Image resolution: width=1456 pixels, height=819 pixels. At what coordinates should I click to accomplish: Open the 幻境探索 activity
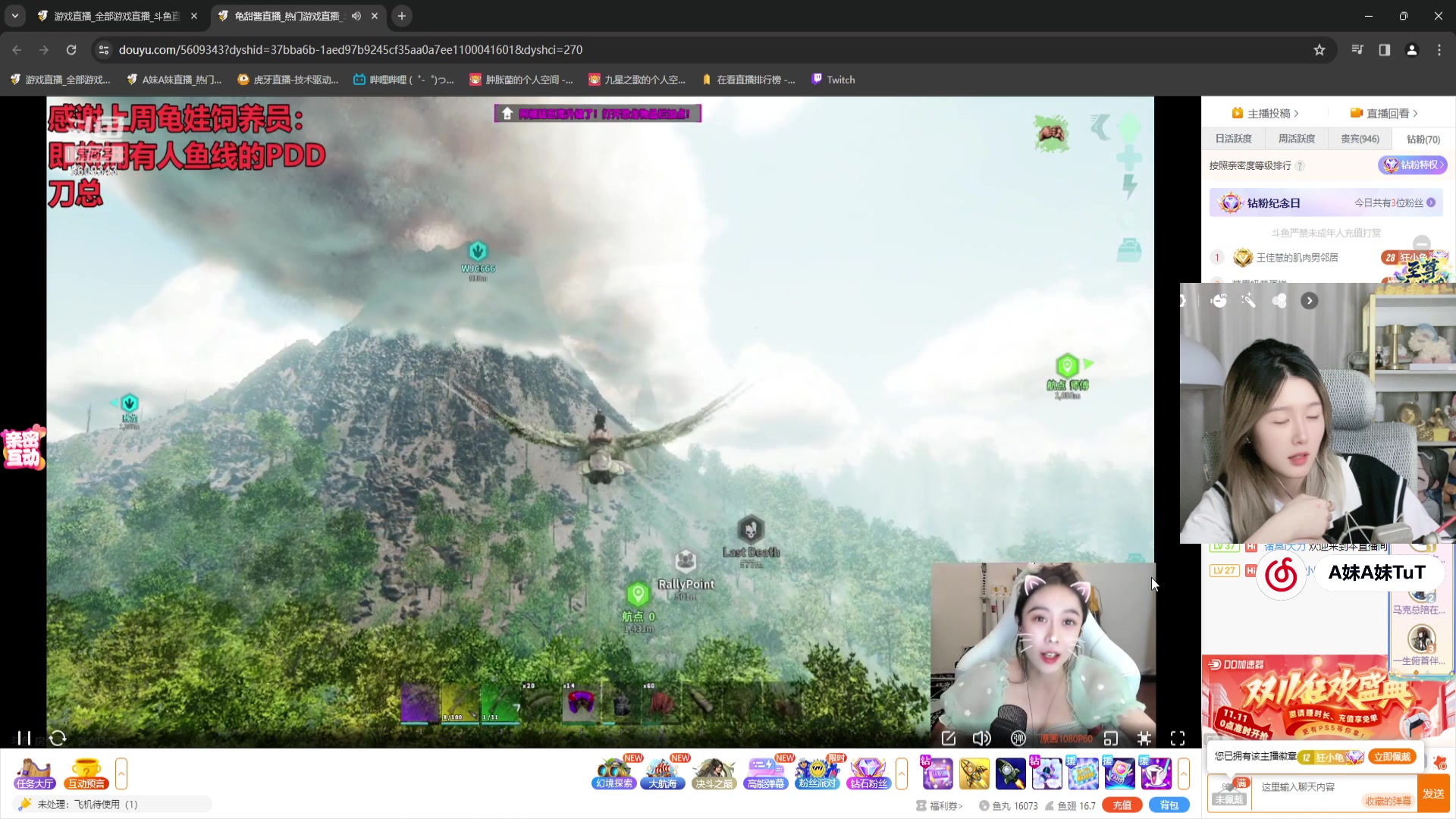click(613, 773)
